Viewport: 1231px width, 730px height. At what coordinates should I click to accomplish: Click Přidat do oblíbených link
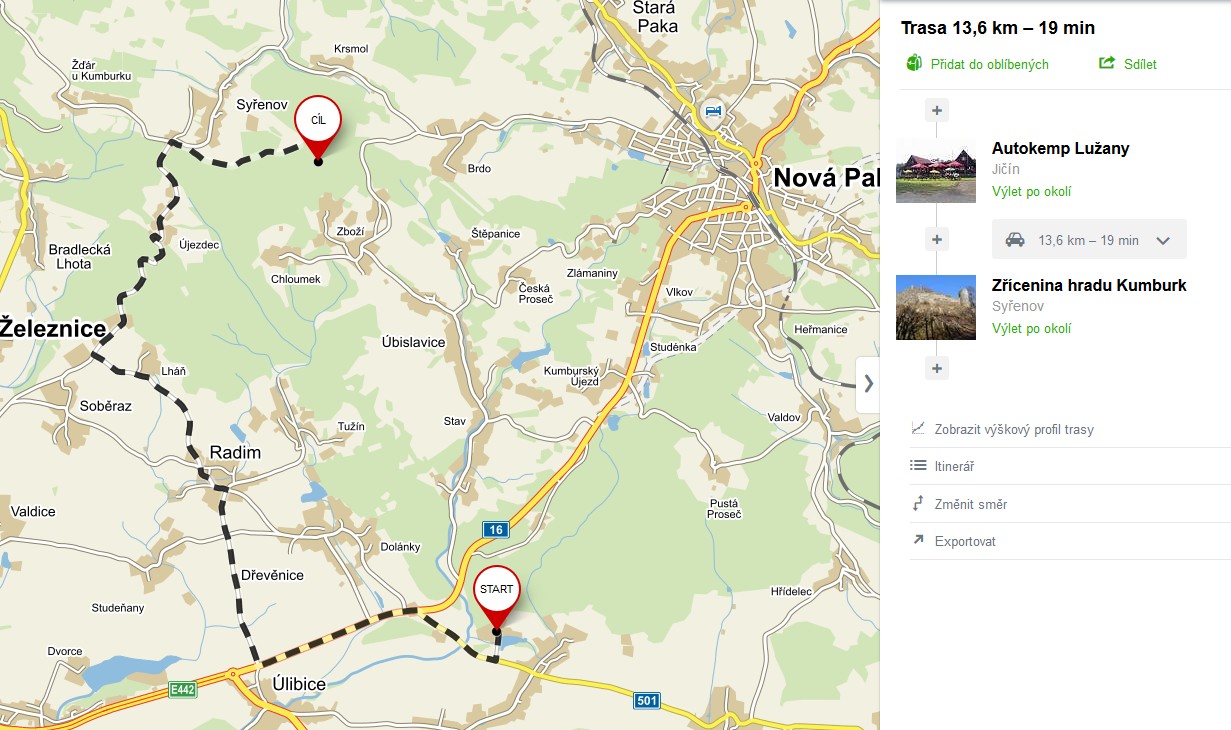point(989,64)
